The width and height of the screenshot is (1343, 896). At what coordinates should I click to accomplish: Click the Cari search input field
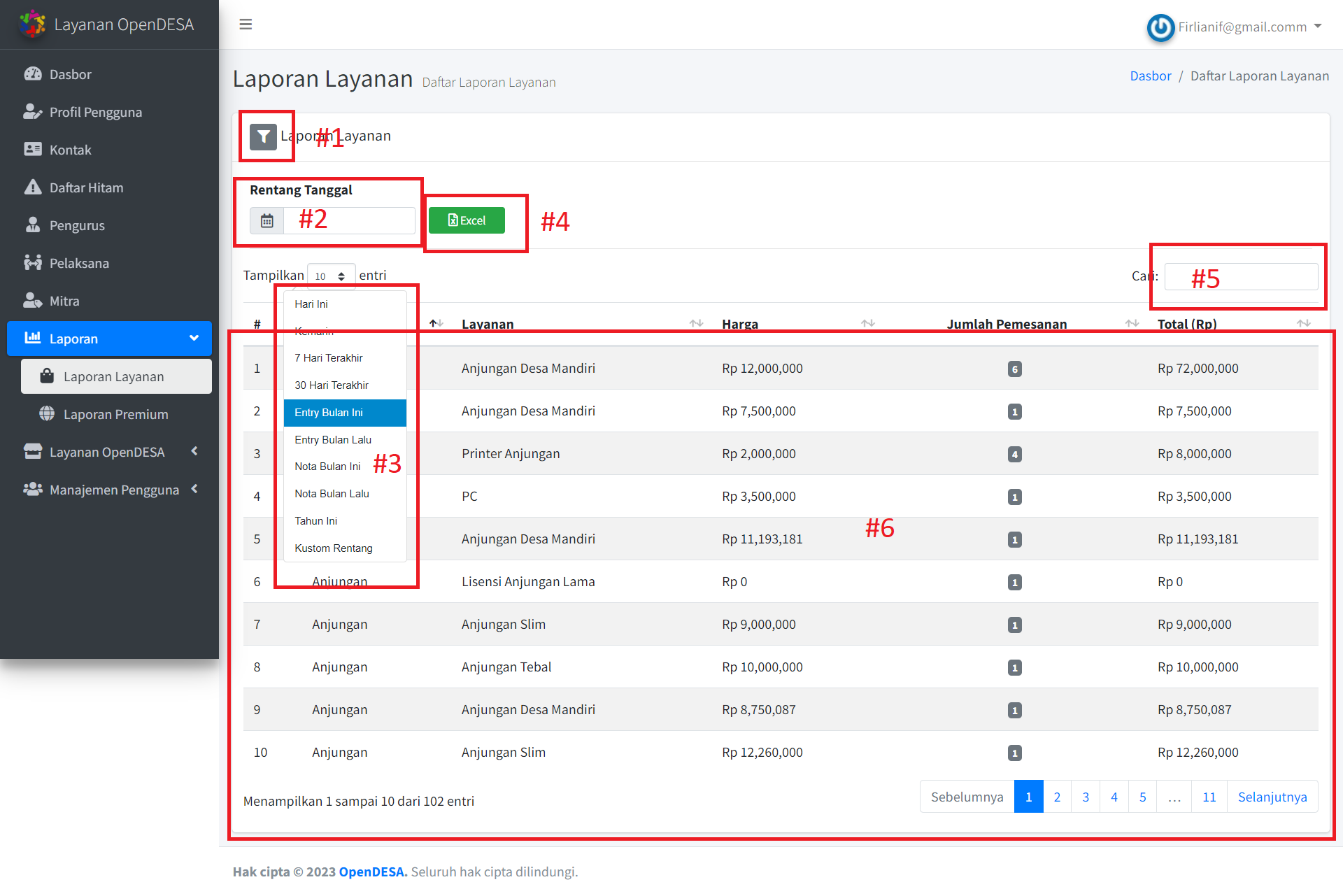coord(1241,276)
